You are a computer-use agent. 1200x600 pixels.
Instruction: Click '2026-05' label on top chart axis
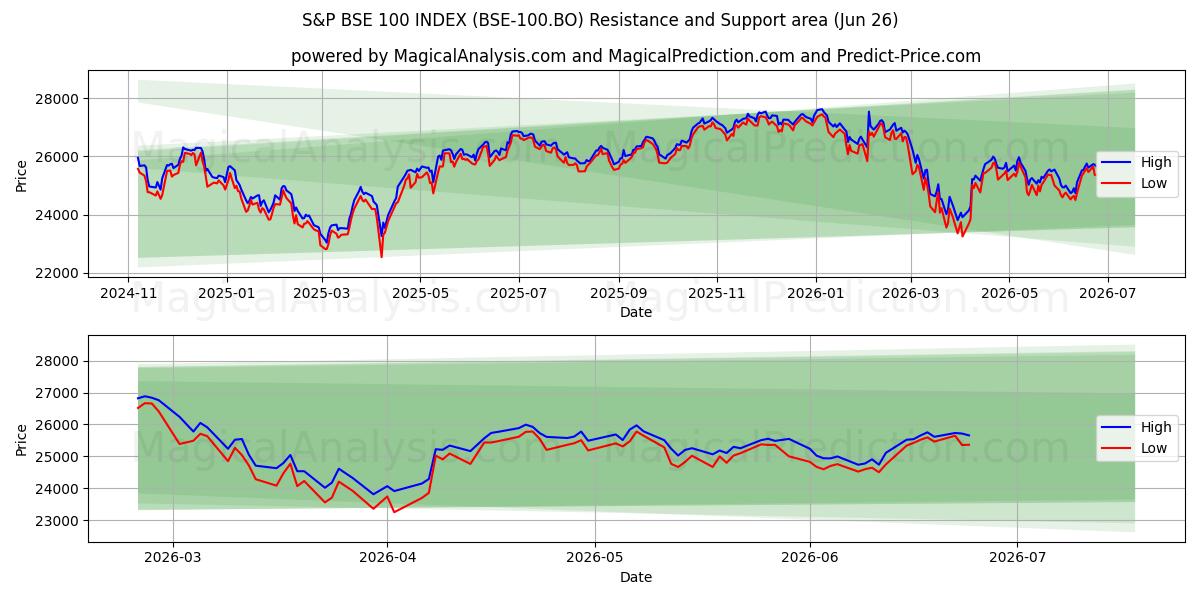click(x=1008, y=294)
